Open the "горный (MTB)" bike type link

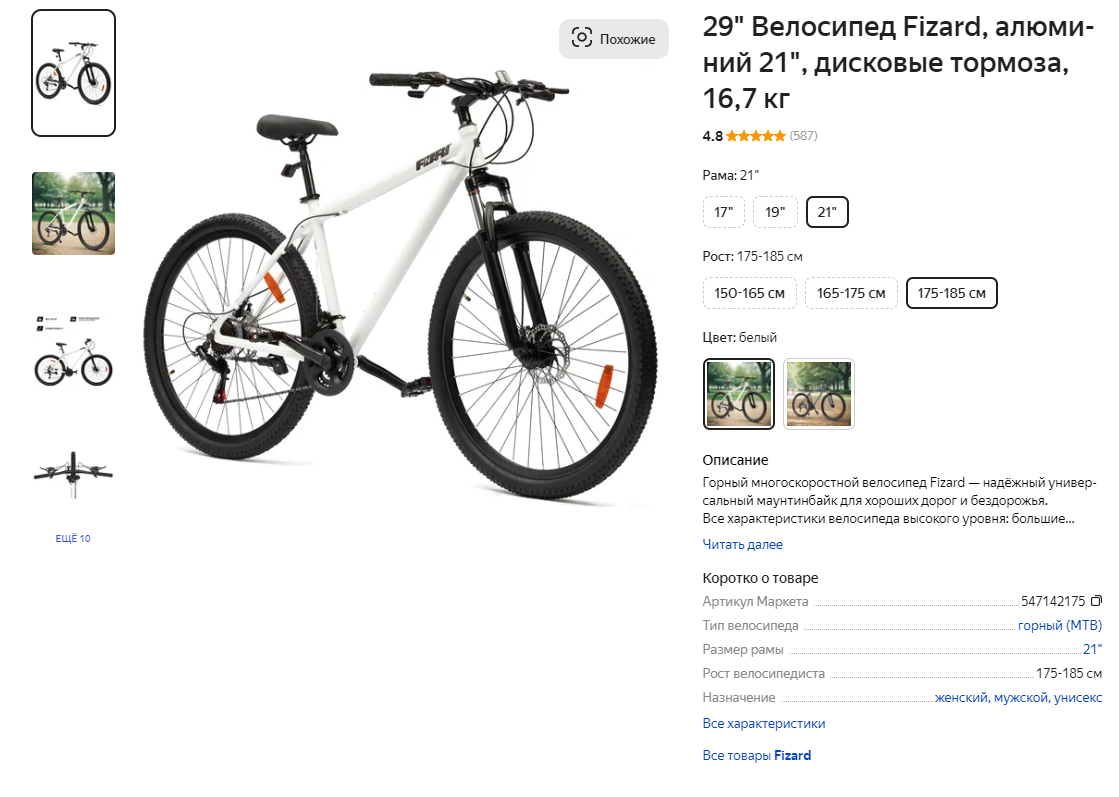1059,625
